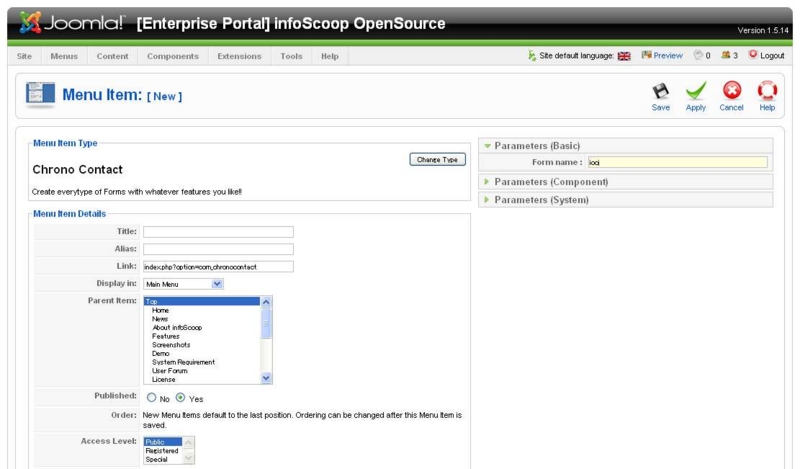Expand the Parameters (System) panel
Screen dimensions: 800x469
626,200
